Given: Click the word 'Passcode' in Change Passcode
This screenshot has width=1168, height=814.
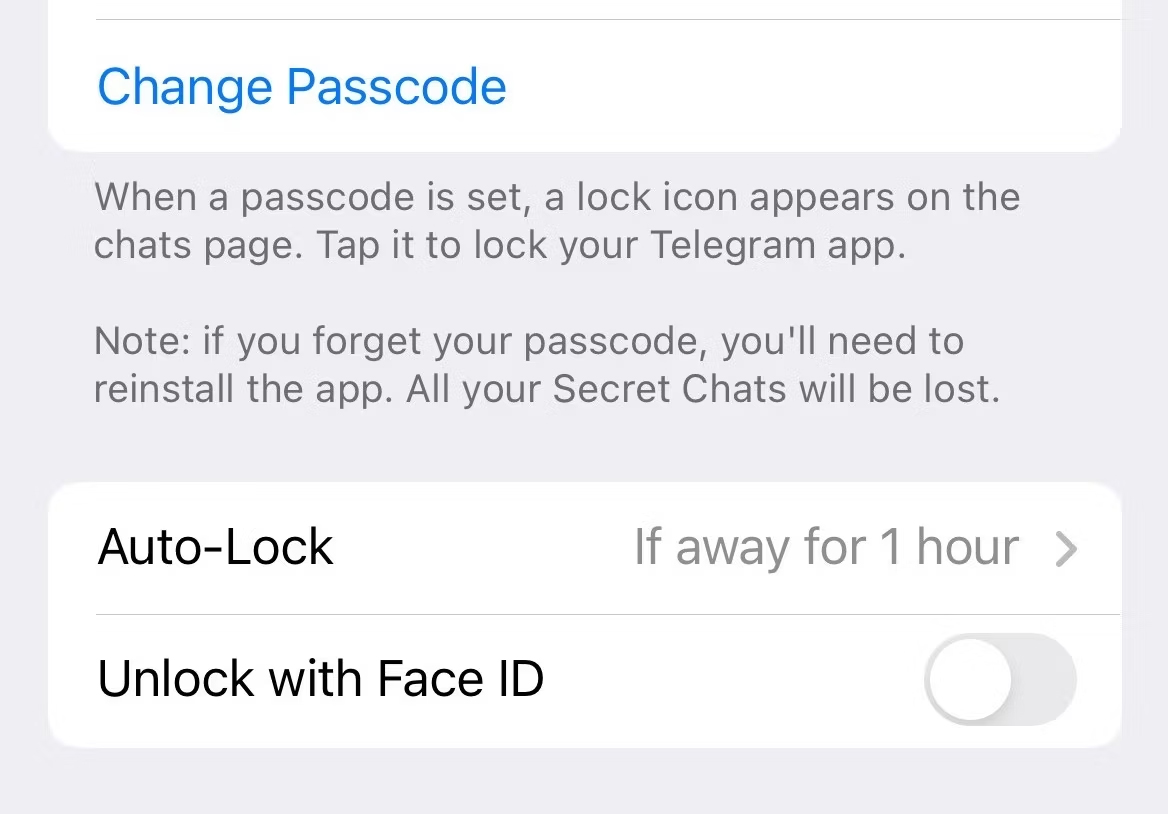Looking at the screenshot, I should coord(396,87).
